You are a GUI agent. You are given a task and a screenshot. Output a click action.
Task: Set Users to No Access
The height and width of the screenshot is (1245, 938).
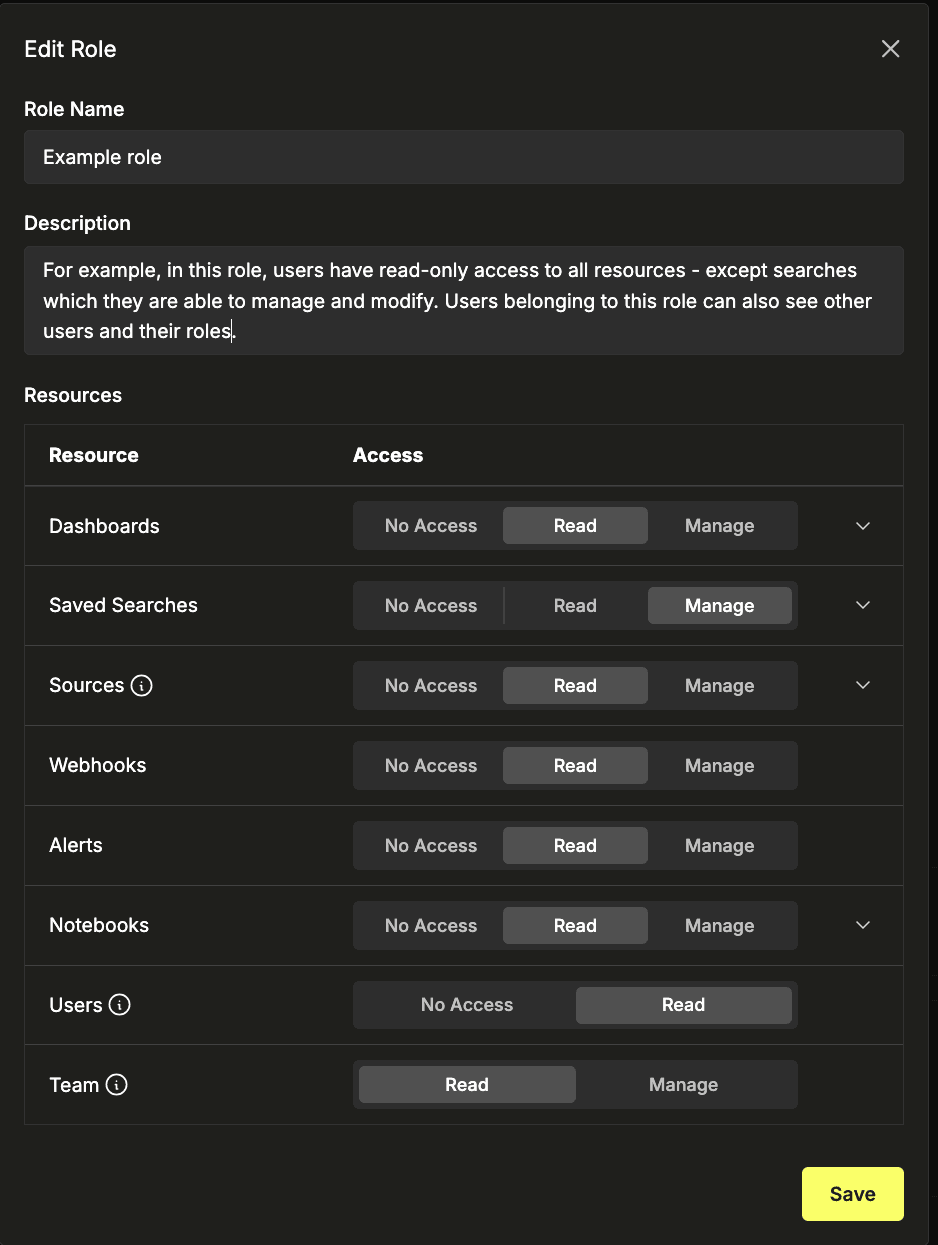467,1005
